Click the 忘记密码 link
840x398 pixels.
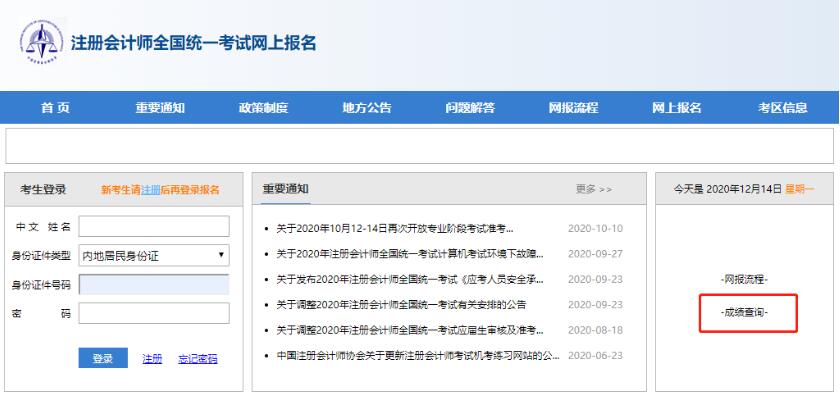point(198,359)
